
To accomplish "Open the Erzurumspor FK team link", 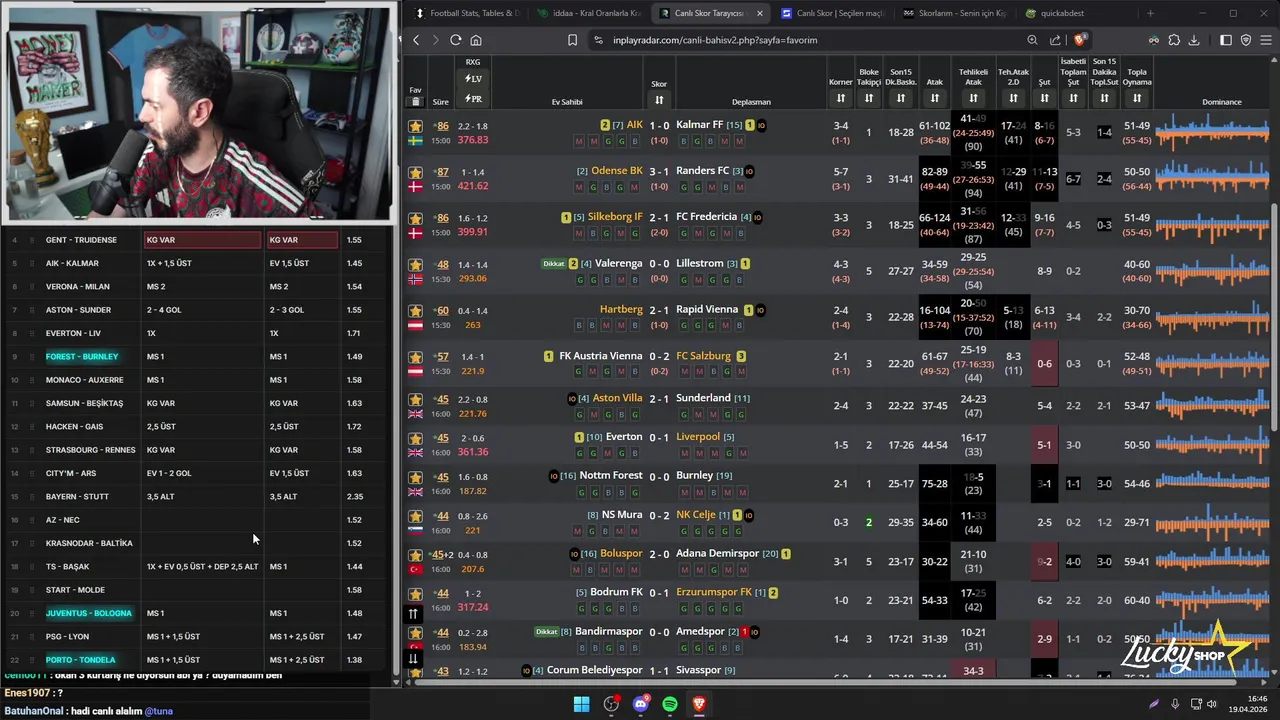I will tap(714, 592).
